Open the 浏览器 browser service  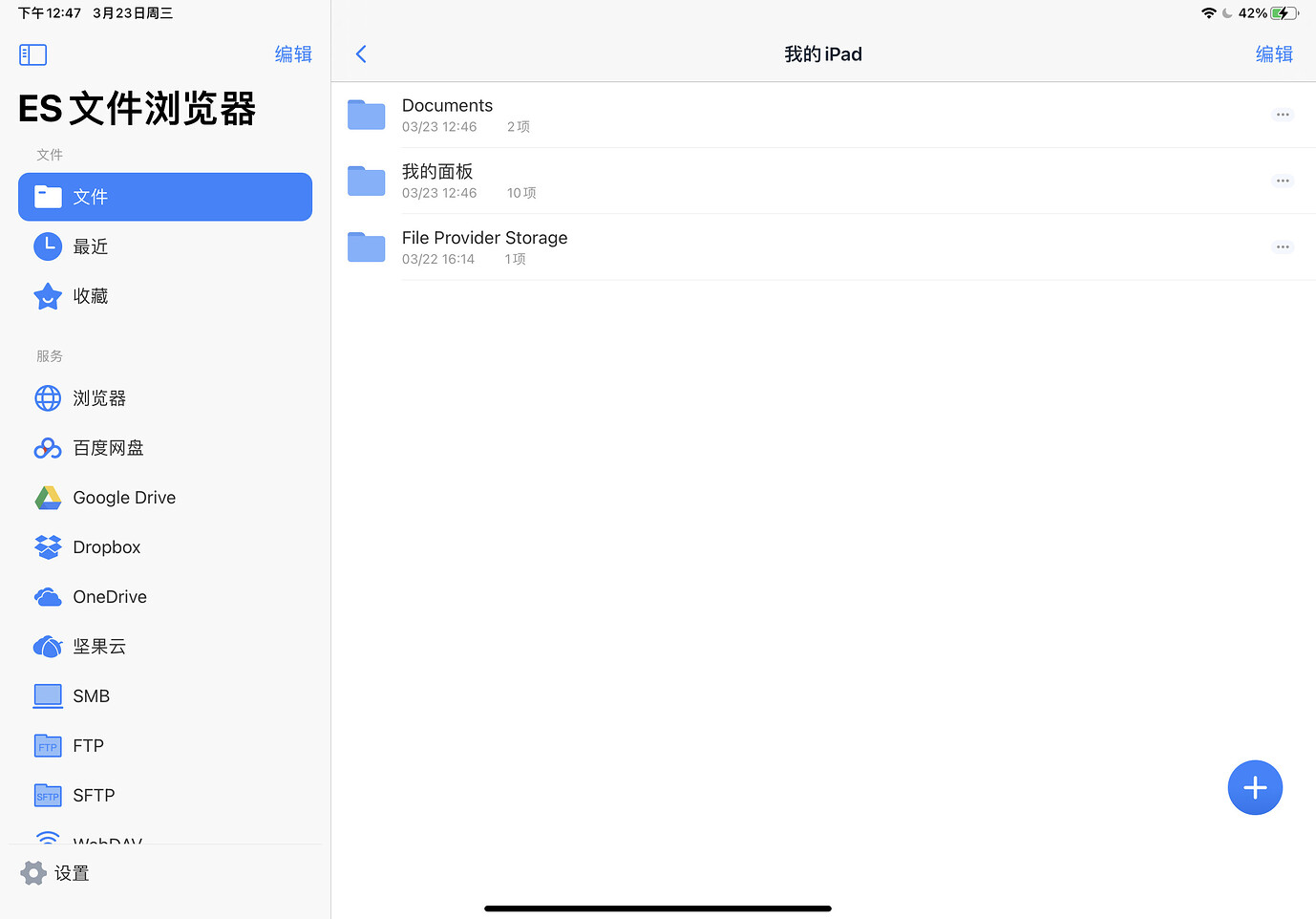(99, 398)
